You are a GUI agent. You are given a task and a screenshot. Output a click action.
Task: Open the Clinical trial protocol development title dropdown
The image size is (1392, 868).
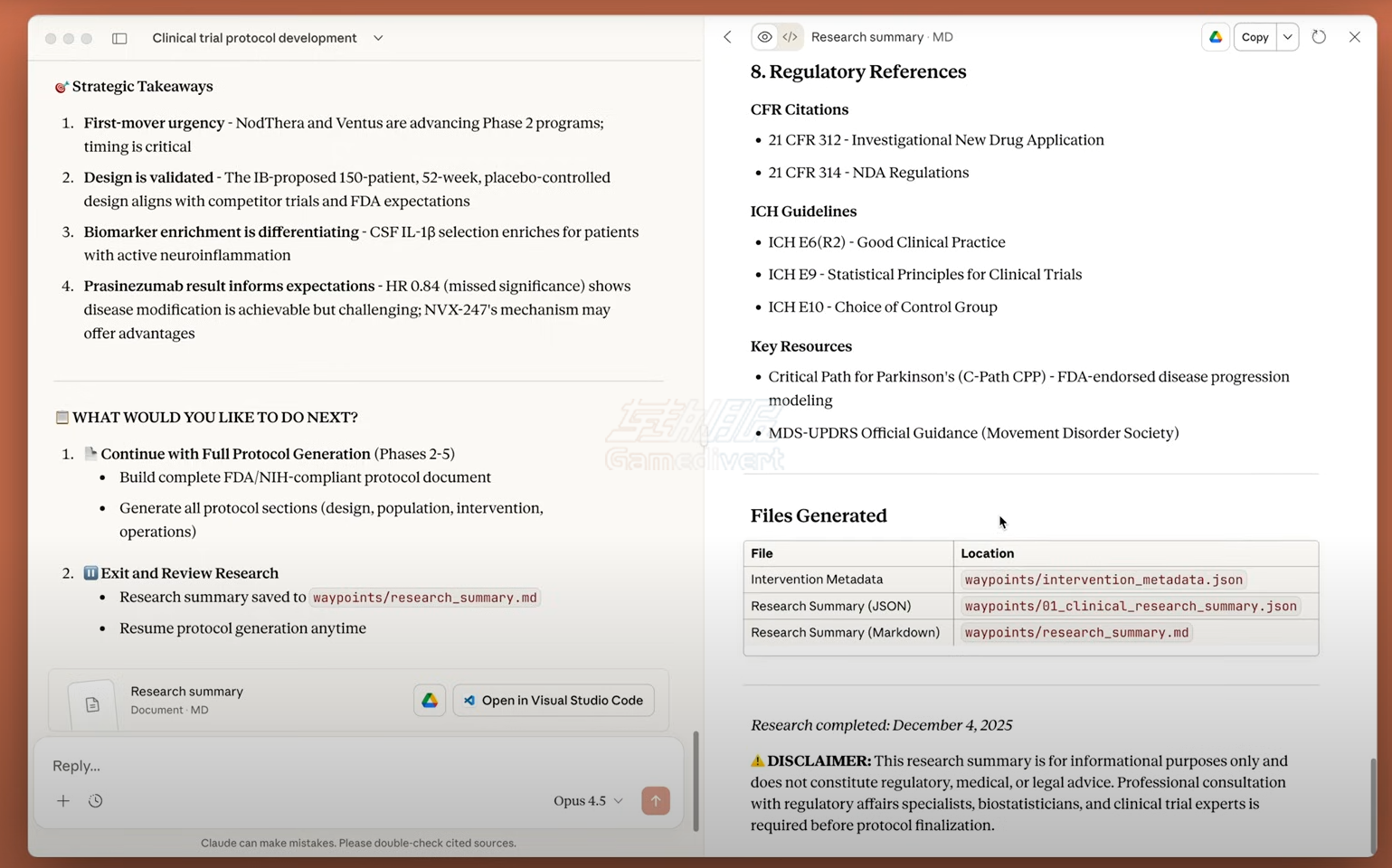378,38
